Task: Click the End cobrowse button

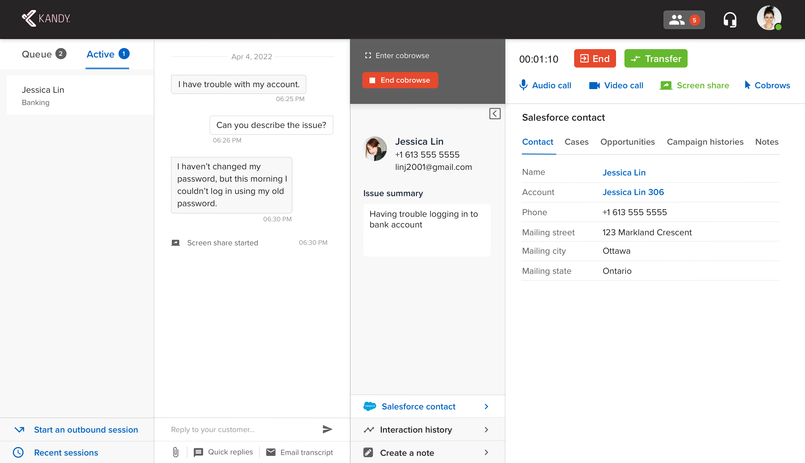Action: [x=400, y=80]
